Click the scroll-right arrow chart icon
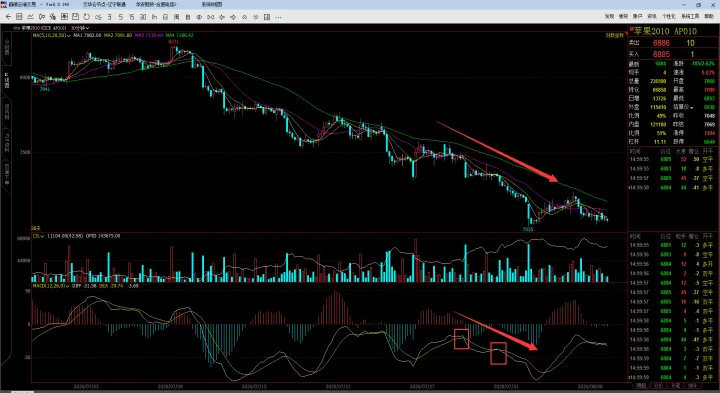 pos(233,17)
